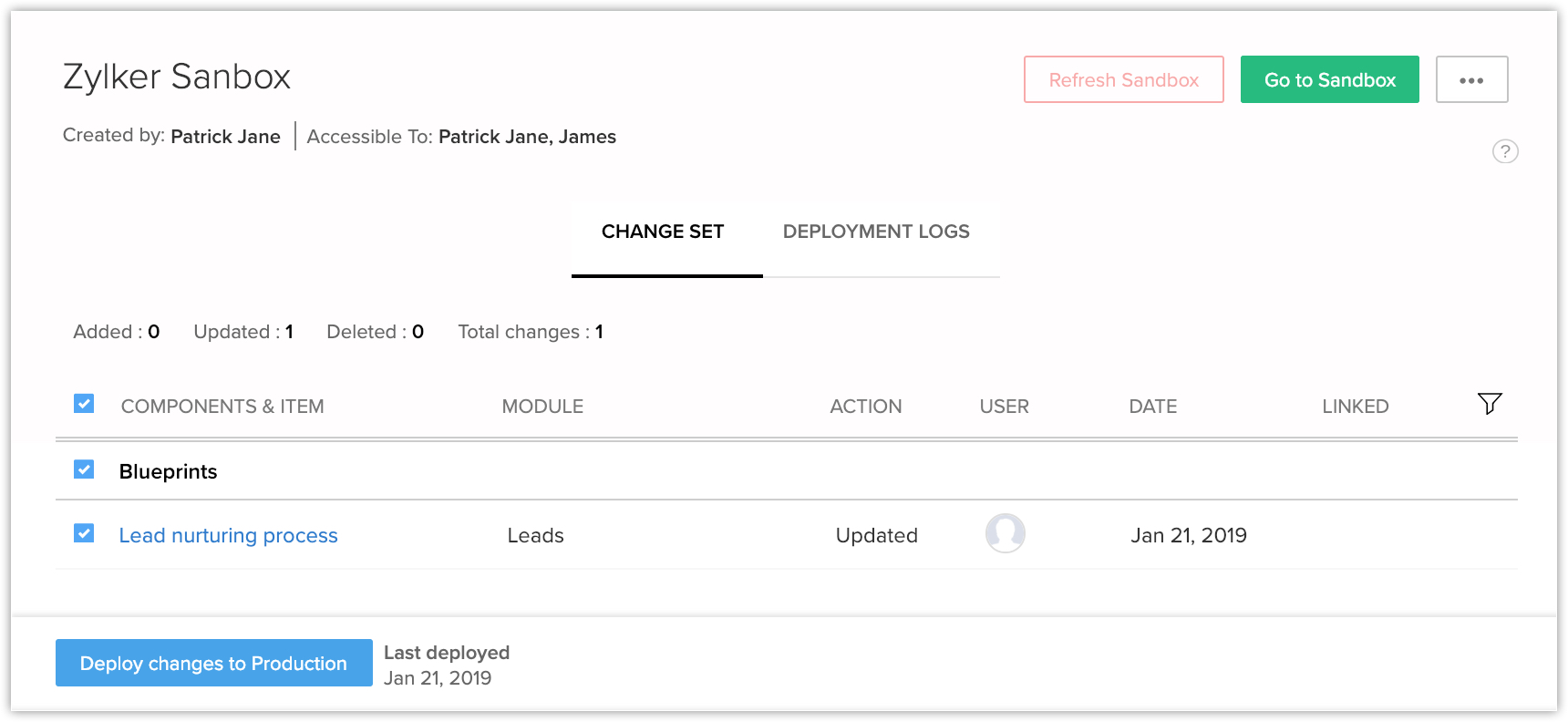Click the Linked column header

pos(1355,407)
